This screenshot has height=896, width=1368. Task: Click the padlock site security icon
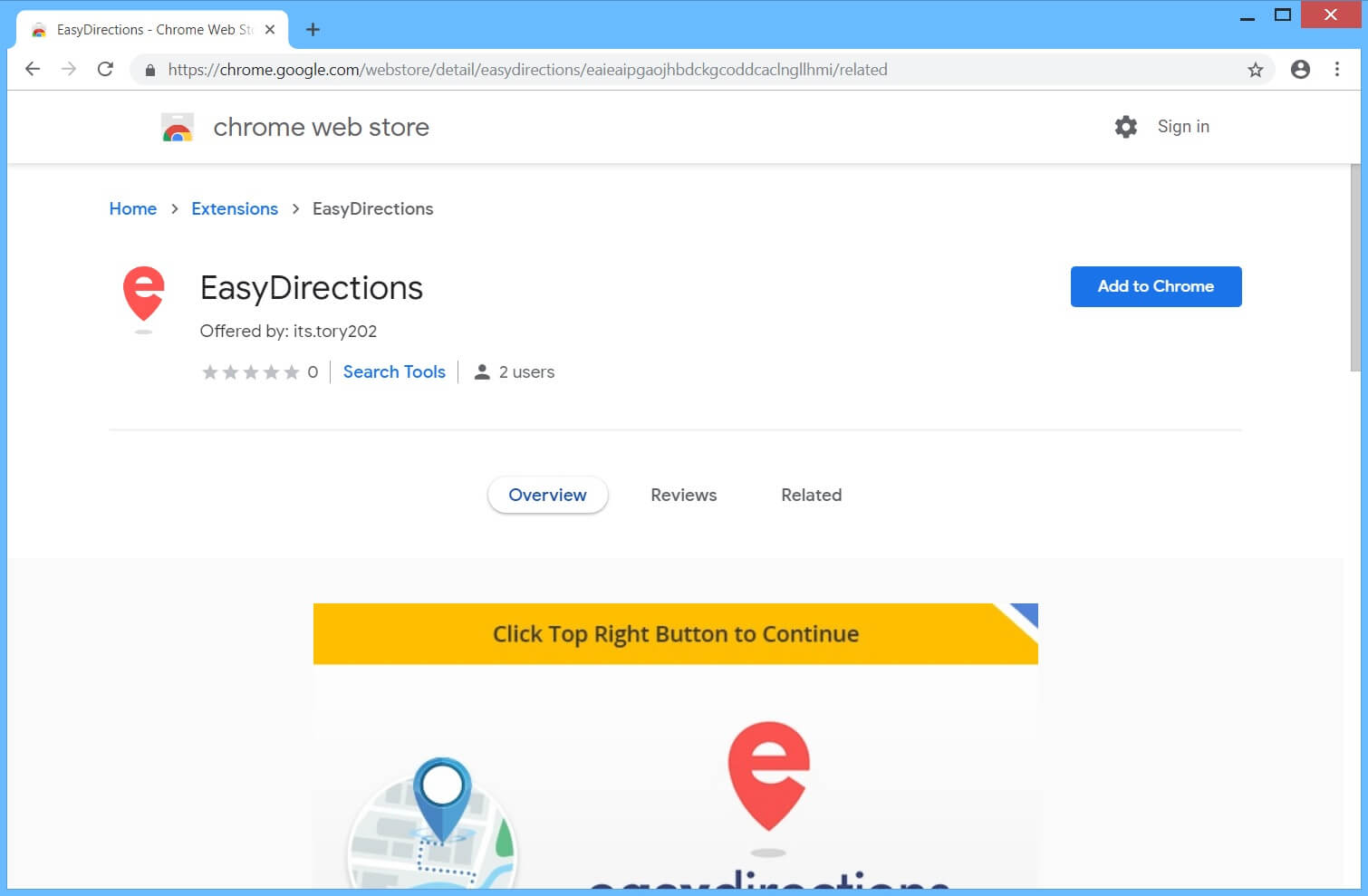tap(150, 70)
